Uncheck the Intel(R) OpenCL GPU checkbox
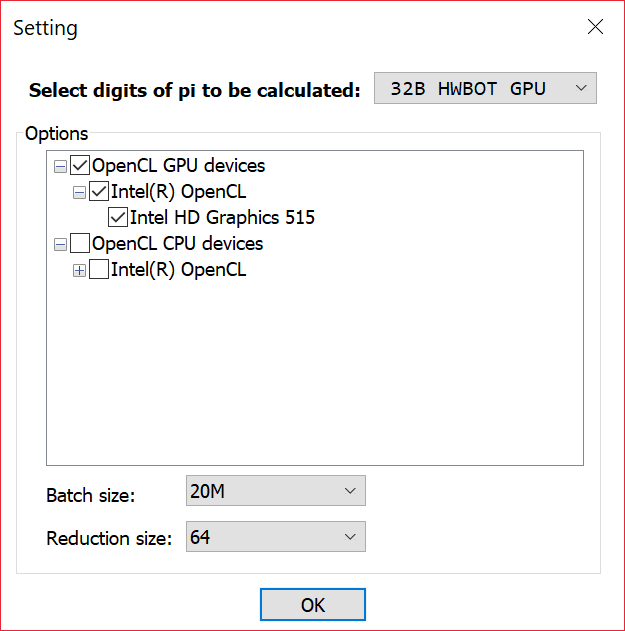Image resolution: width=625 pixels, height=631 pixels. coord(100,191)
